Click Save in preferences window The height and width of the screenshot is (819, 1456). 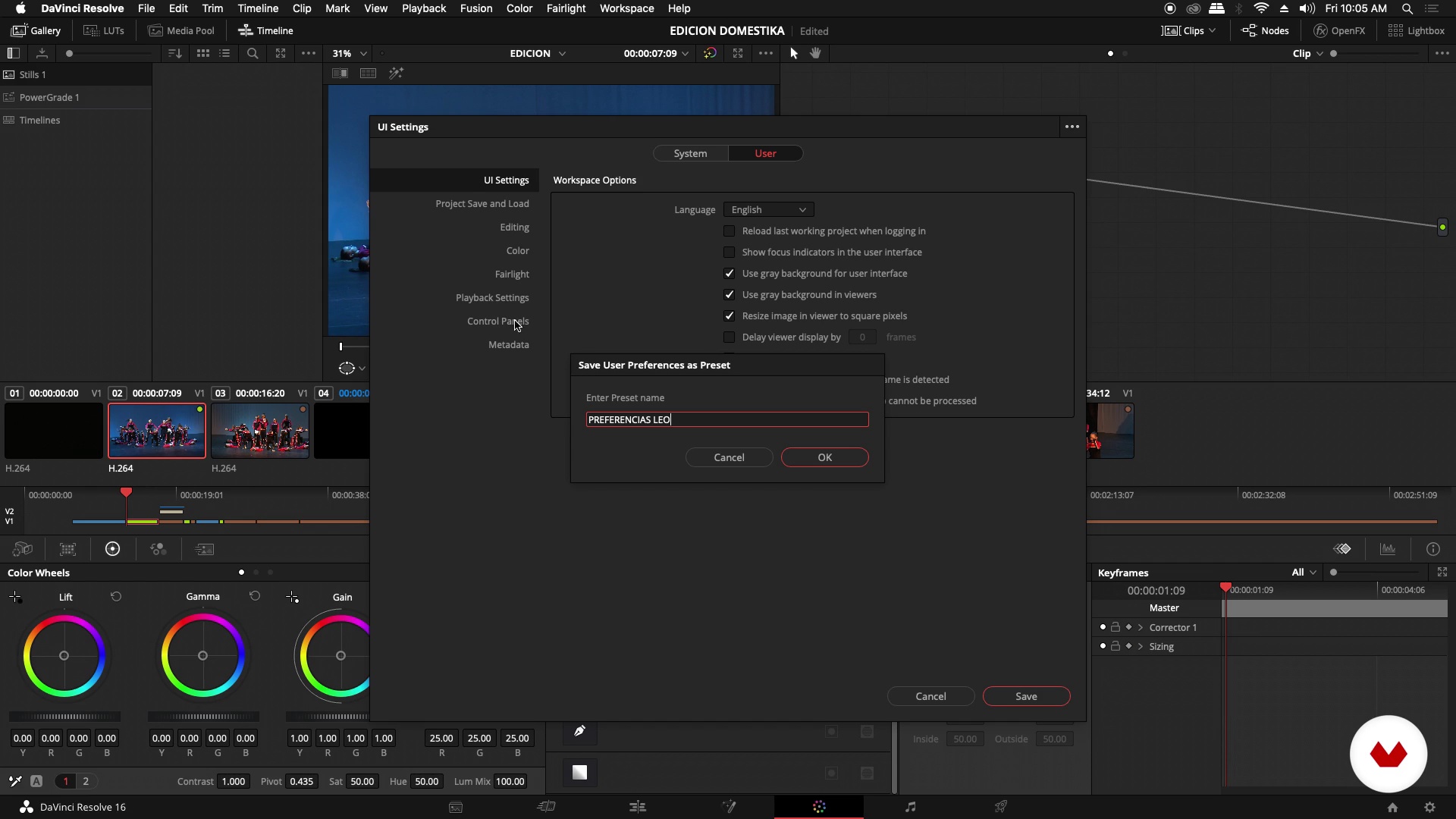tap(1025, 696)
